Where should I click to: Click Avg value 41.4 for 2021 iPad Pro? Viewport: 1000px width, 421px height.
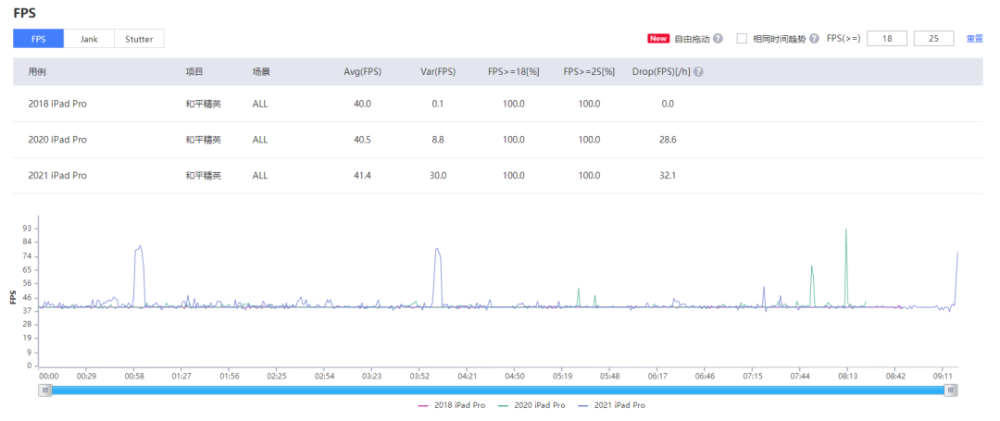[x=362, y=175]
